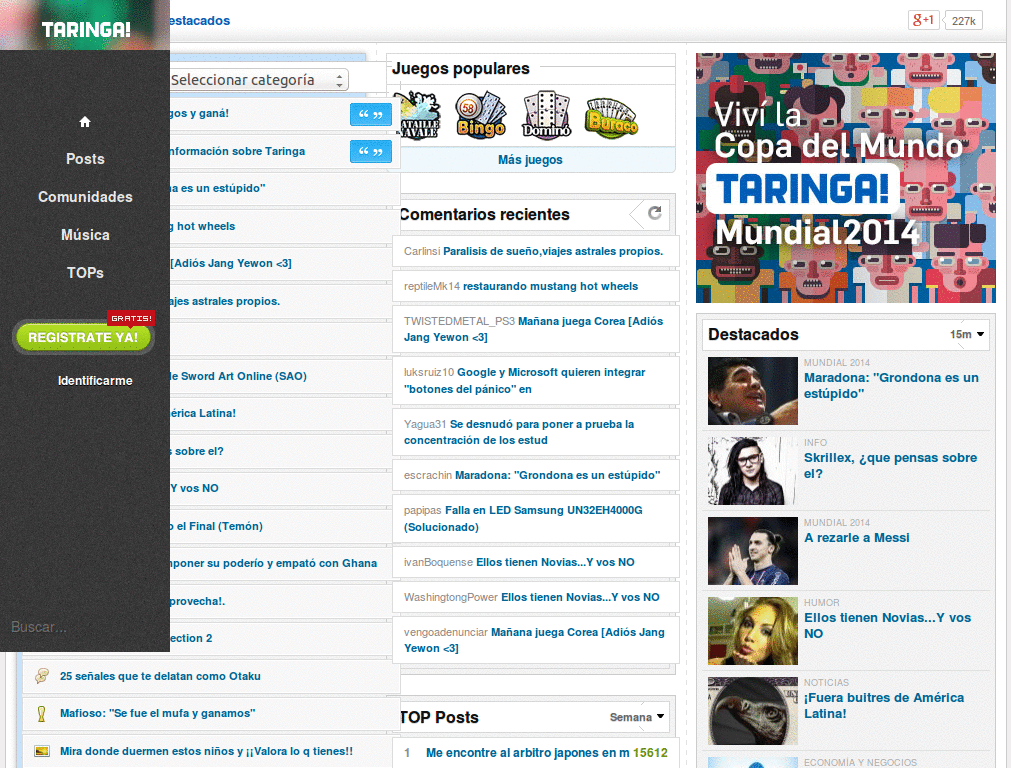Click username escrachin in comments
Viewport: 1024px width, 768px height.
coord(428,475)
